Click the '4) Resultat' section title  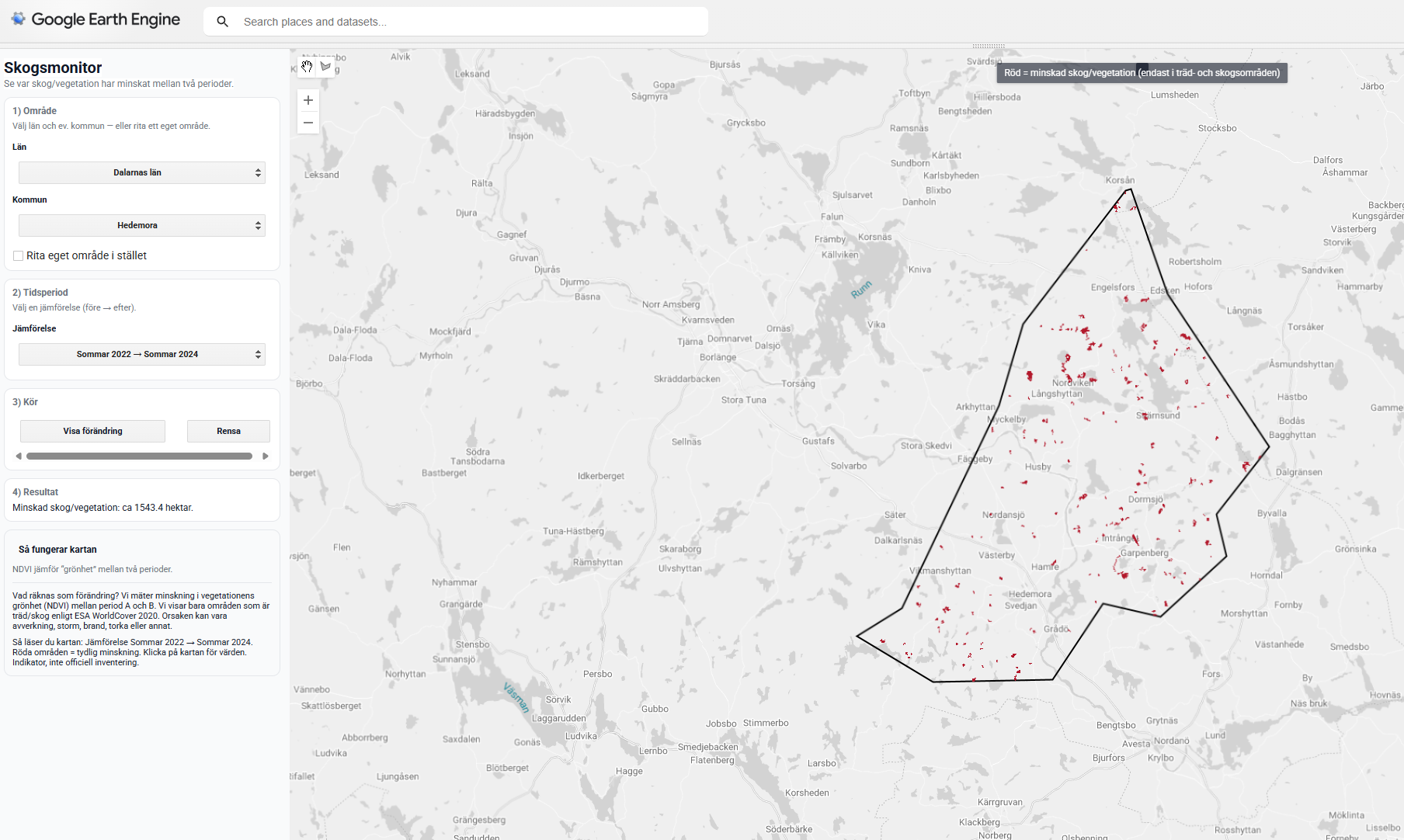pos(35,492)
